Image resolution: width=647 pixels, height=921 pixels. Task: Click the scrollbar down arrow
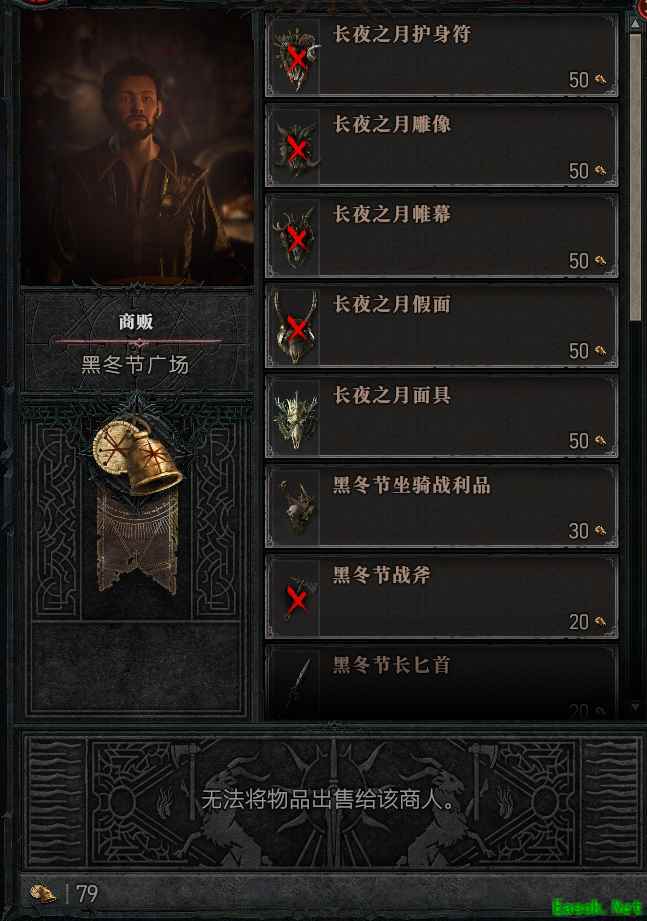pos(635,707)
